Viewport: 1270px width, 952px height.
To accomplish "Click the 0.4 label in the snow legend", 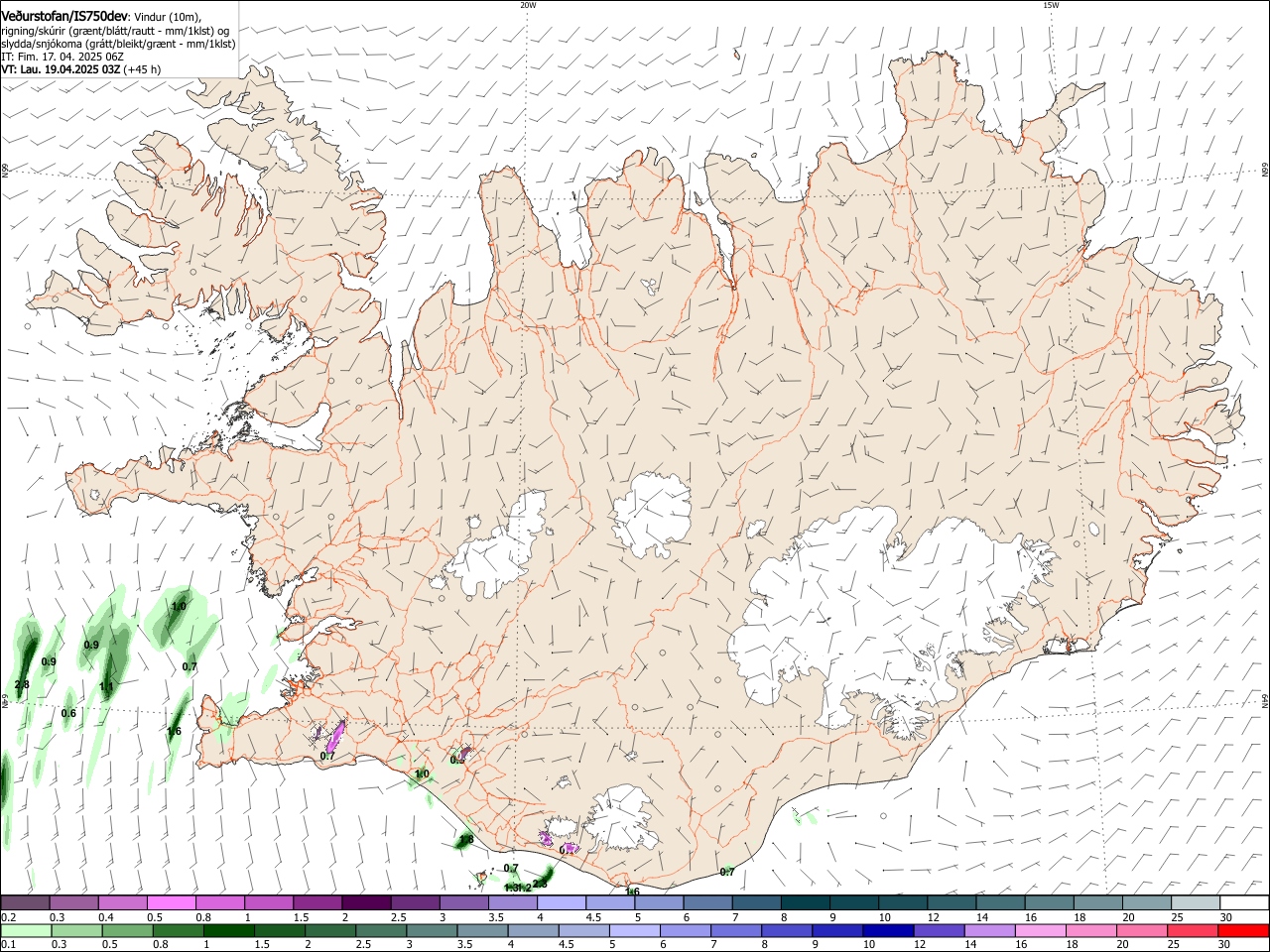I will [106, 917].
